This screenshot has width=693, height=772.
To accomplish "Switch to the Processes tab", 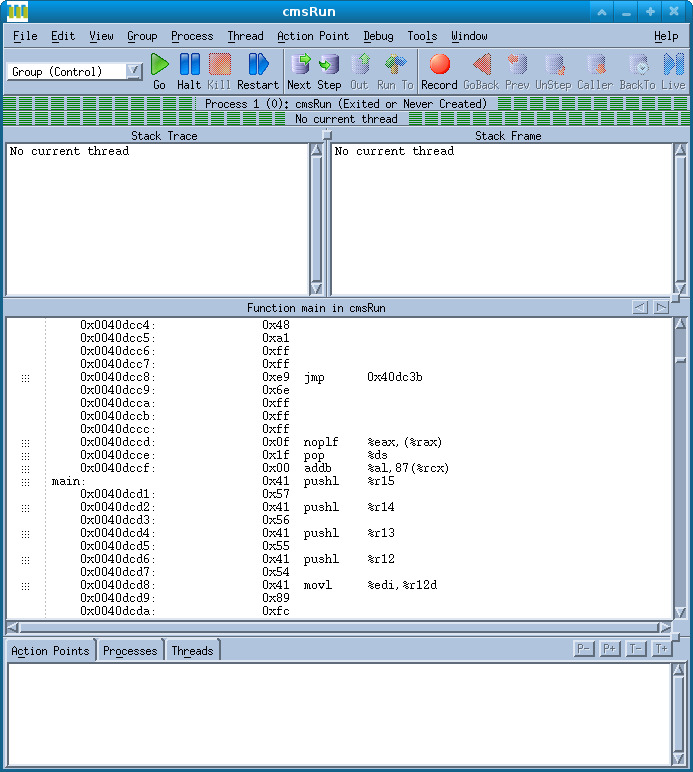I will click(x=130, y=650).
